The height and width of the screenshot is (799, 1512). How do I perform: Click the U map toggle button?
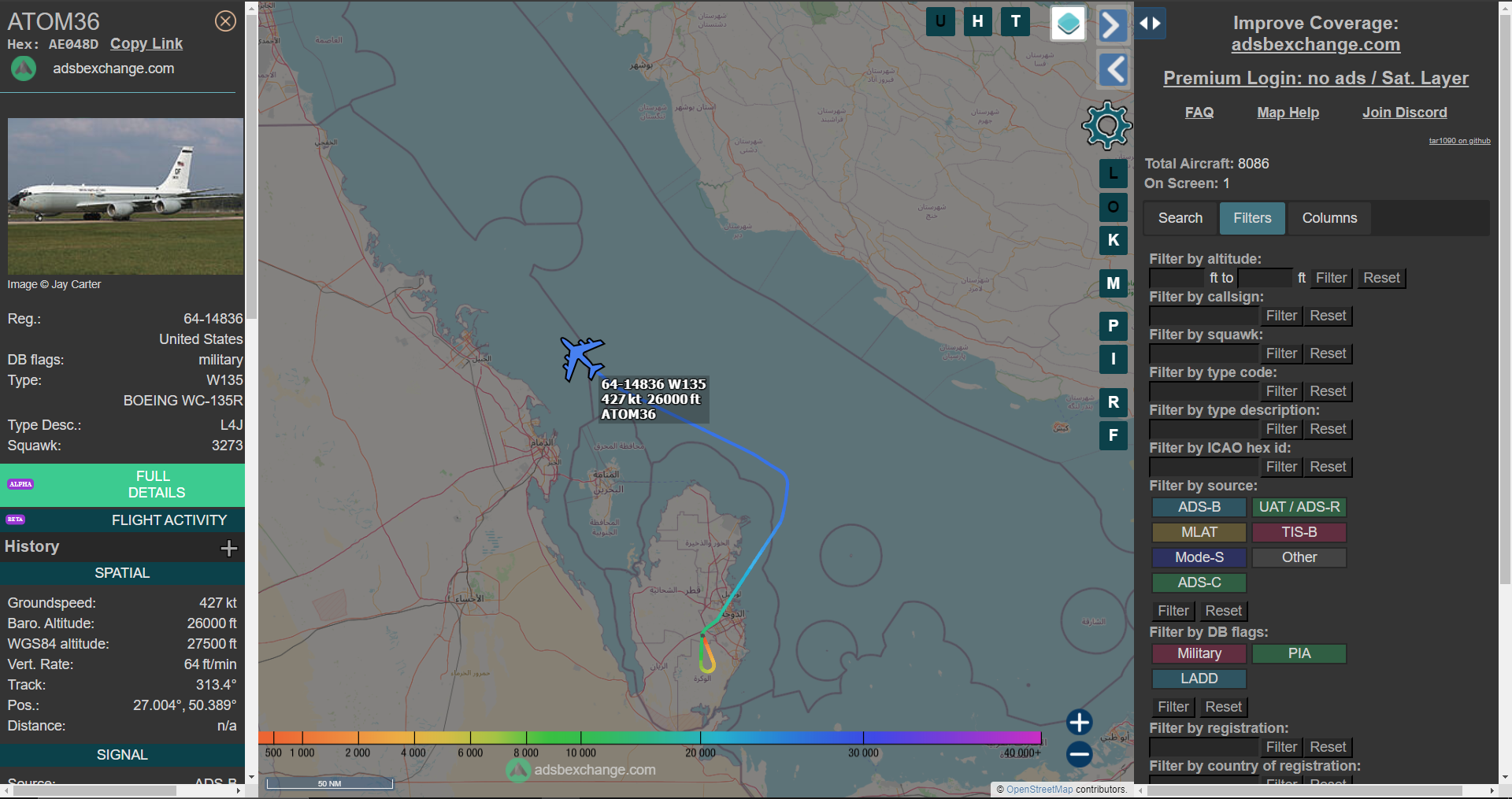click(940, 21)
